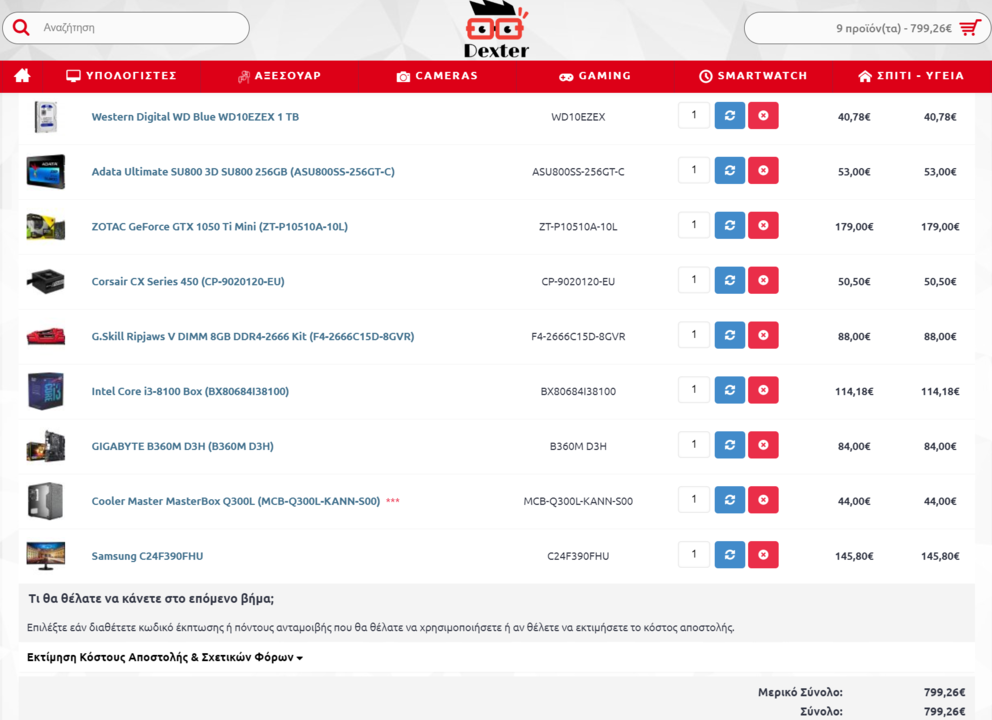Open ZOTAC GeForce GTX 1050 Ti Mini link
This screenshot has width=992, height=720.
tap(220, 227)
